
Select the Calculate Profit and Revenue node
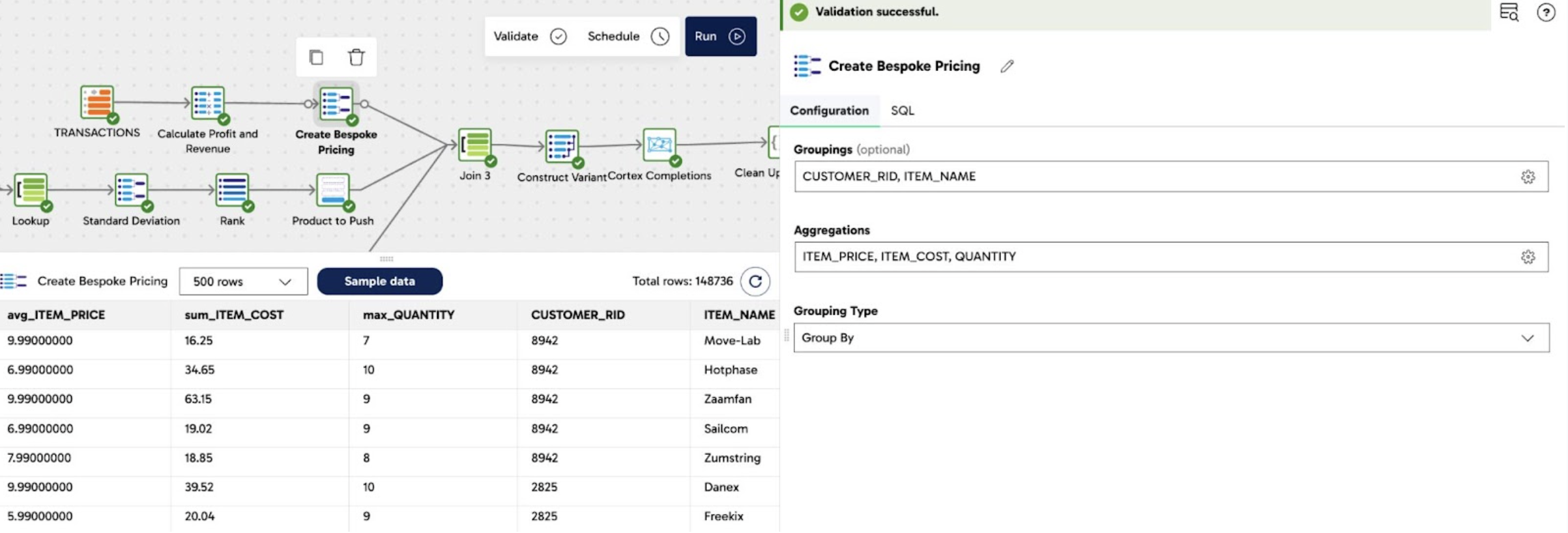point(208,103)
